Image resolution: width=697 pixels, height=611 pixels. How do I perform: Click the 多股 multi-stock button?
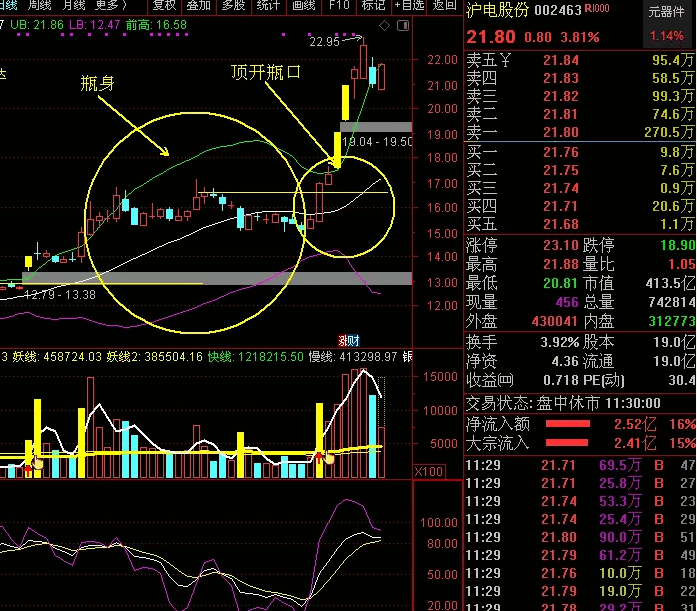click(x=233, y=5)
